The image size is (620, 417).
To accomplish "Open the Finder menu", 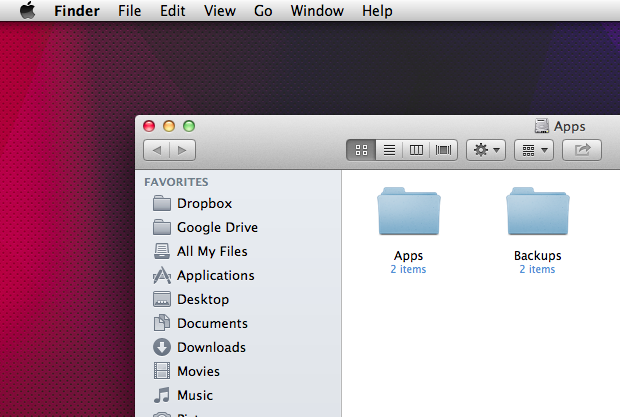I will click(x=77, y=11).
